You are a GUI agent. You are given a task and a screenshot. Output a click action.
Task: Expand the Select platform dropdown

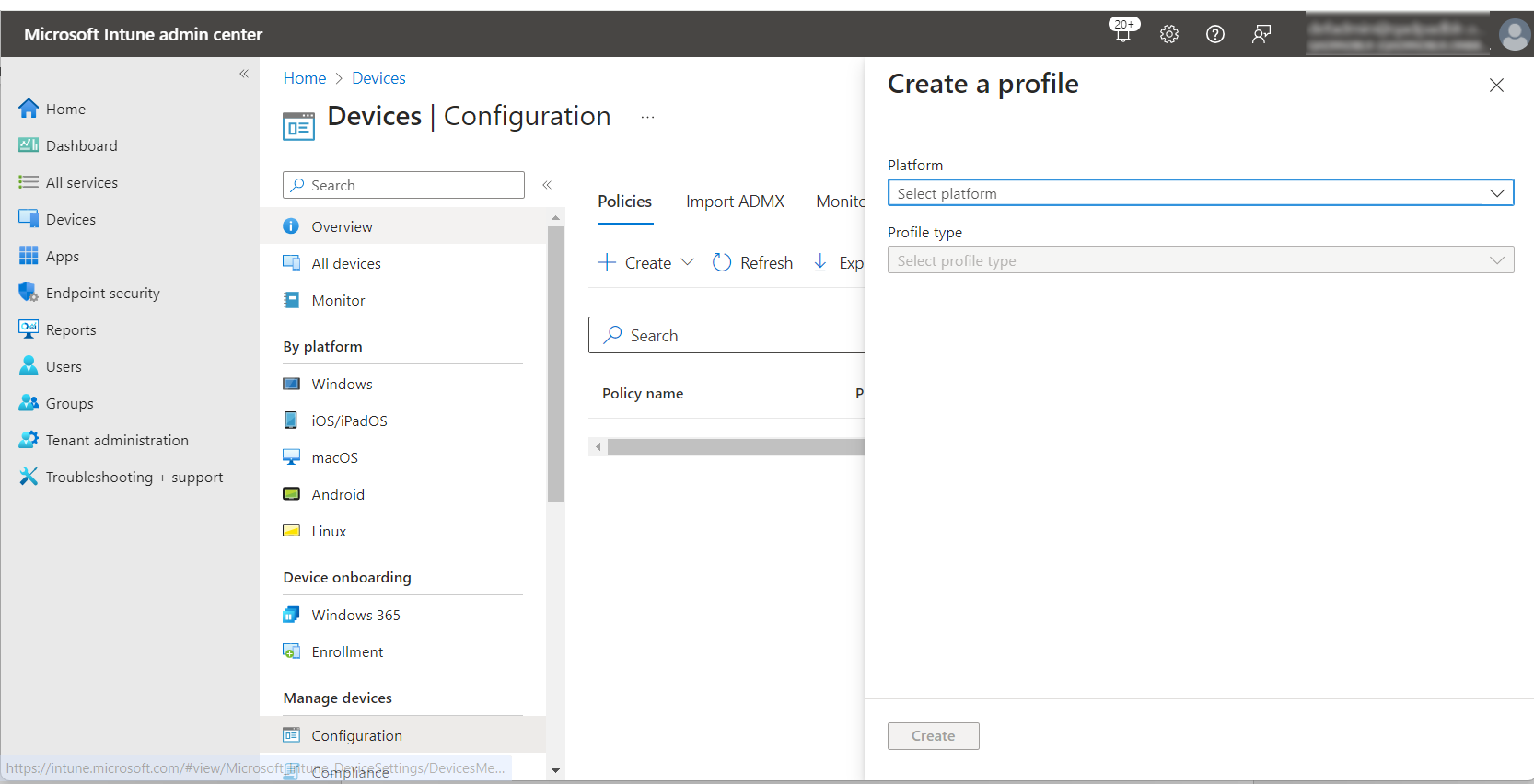coord(1200,193)
